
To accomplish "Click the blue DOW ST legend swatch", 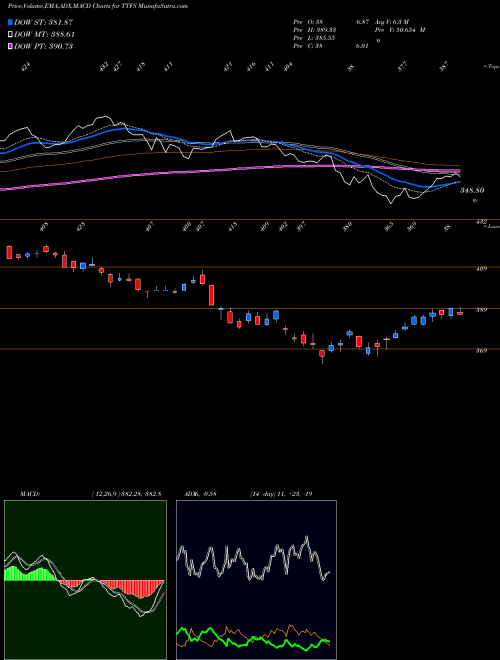I will (x=10, y=22).
